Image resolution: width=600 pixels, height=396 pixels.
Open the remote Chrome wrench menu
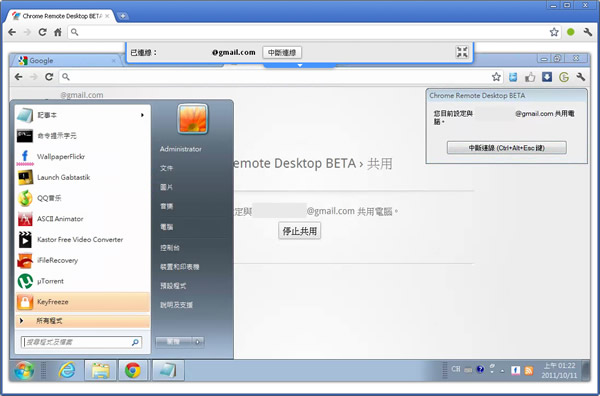pyautogui.click(x=581, y=77)
